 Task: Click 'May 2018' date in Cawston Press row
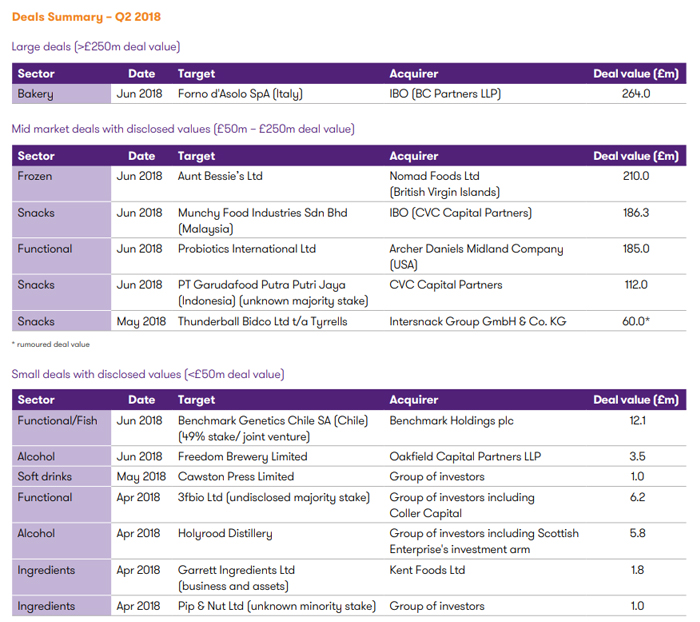point(141,477)
